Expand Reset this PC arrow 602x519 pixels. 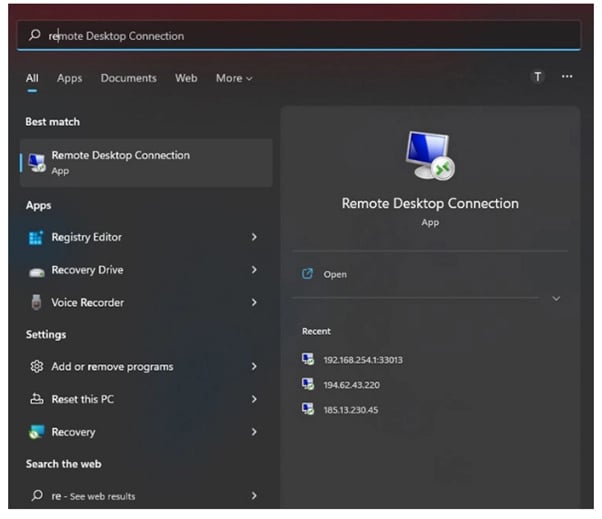tap(254, 399)
